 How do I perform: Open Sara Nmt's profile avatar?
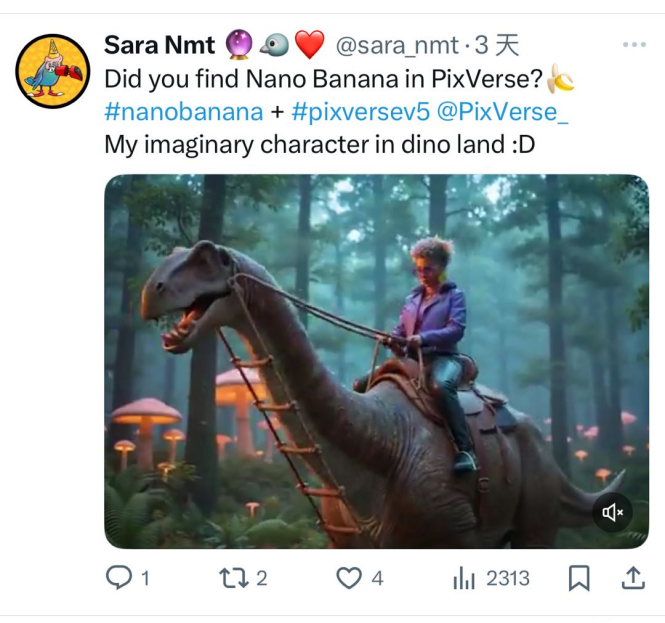click(x=53, y=71)
